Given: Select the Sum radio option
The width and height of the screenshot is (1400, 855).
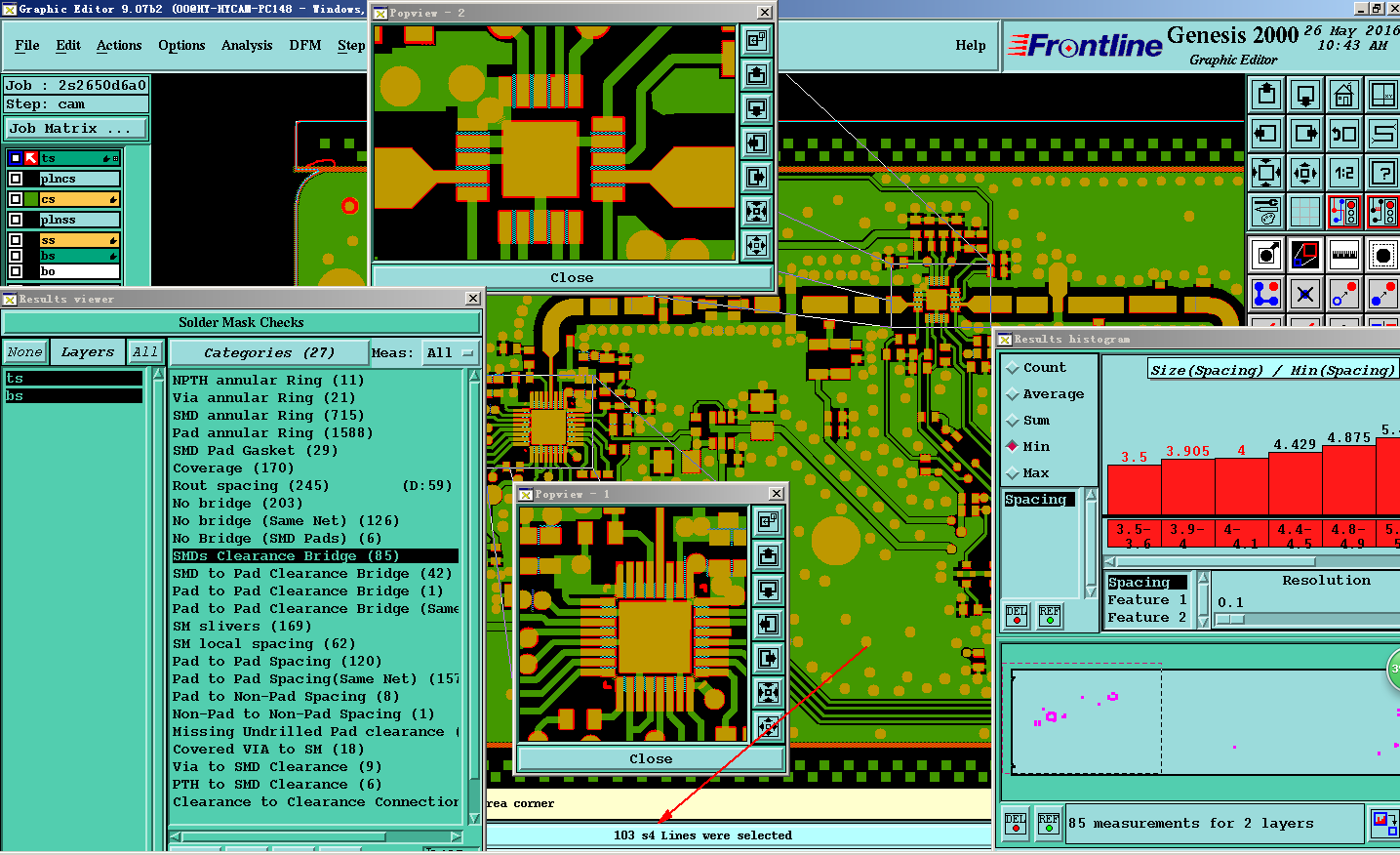Looking at the screenshot, I should (1013, 421).
